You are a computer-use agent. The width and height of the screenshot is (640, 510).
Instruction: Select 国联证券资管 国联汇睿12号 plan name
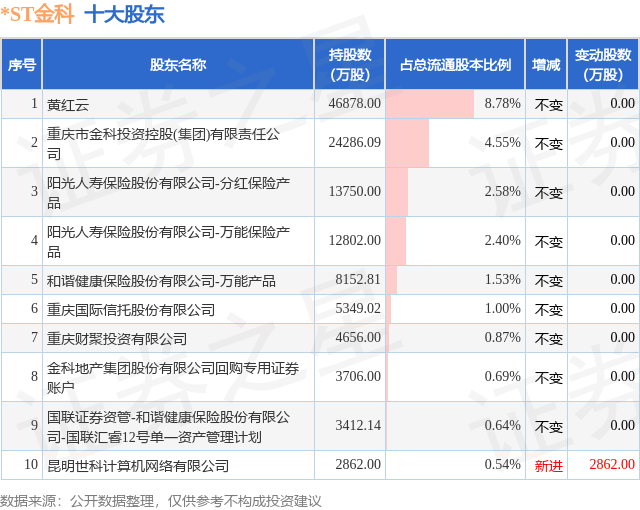click(x=168, y=426)
